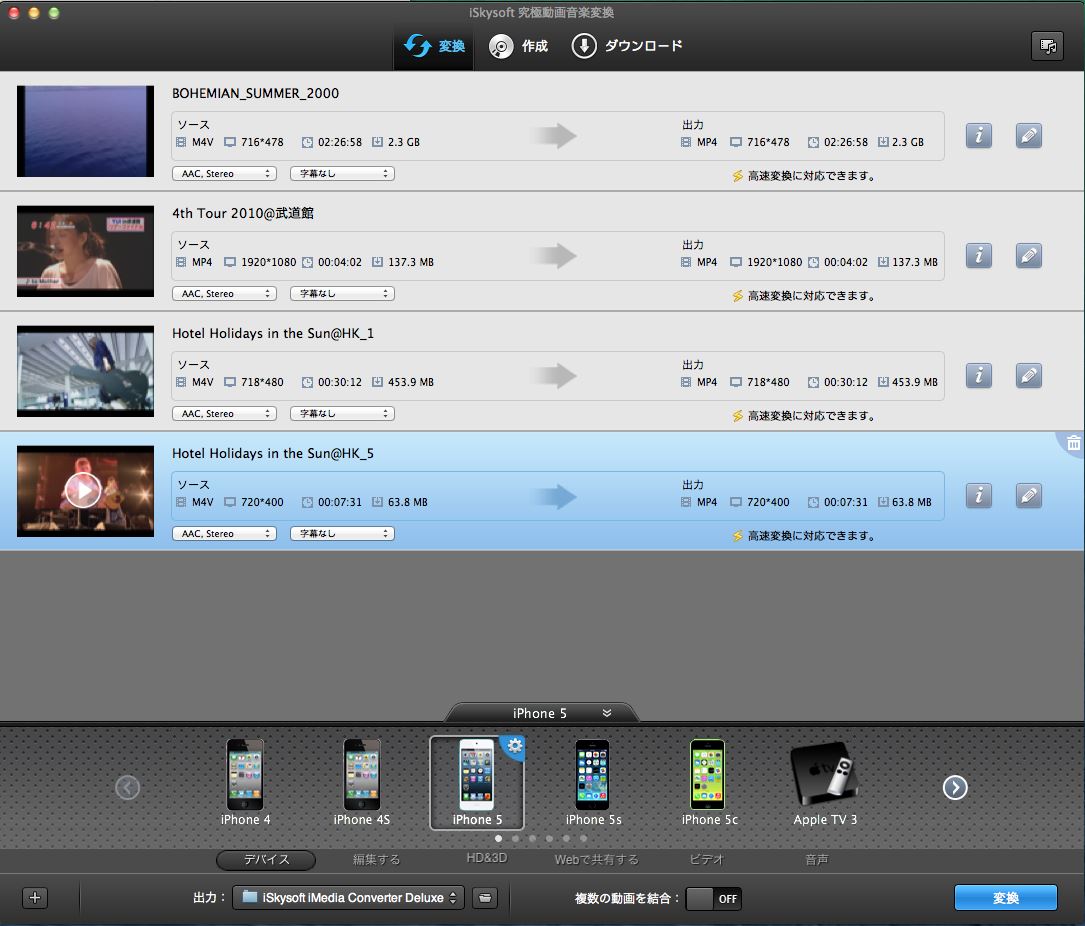The image size is (1085, 926).
Task: Open audio track dropdown for HK_1 video
Action: pyautogui.click(x=224, y=413)
